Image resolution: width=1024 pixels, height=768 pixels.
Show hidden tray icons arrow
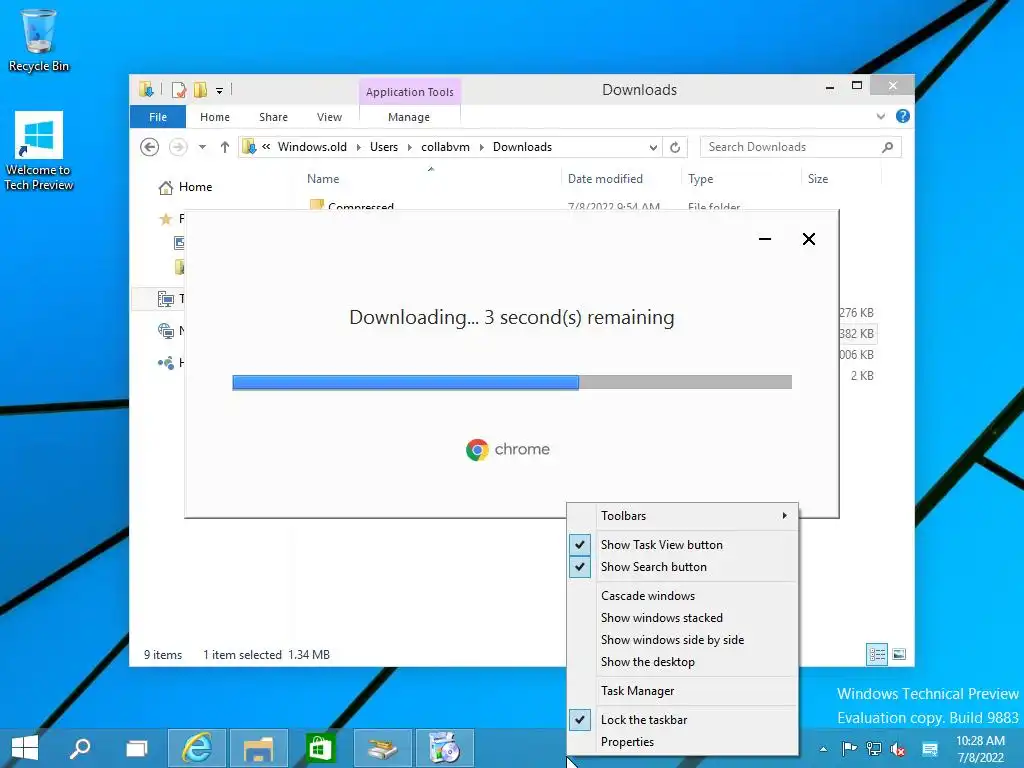tap(824, 749)
